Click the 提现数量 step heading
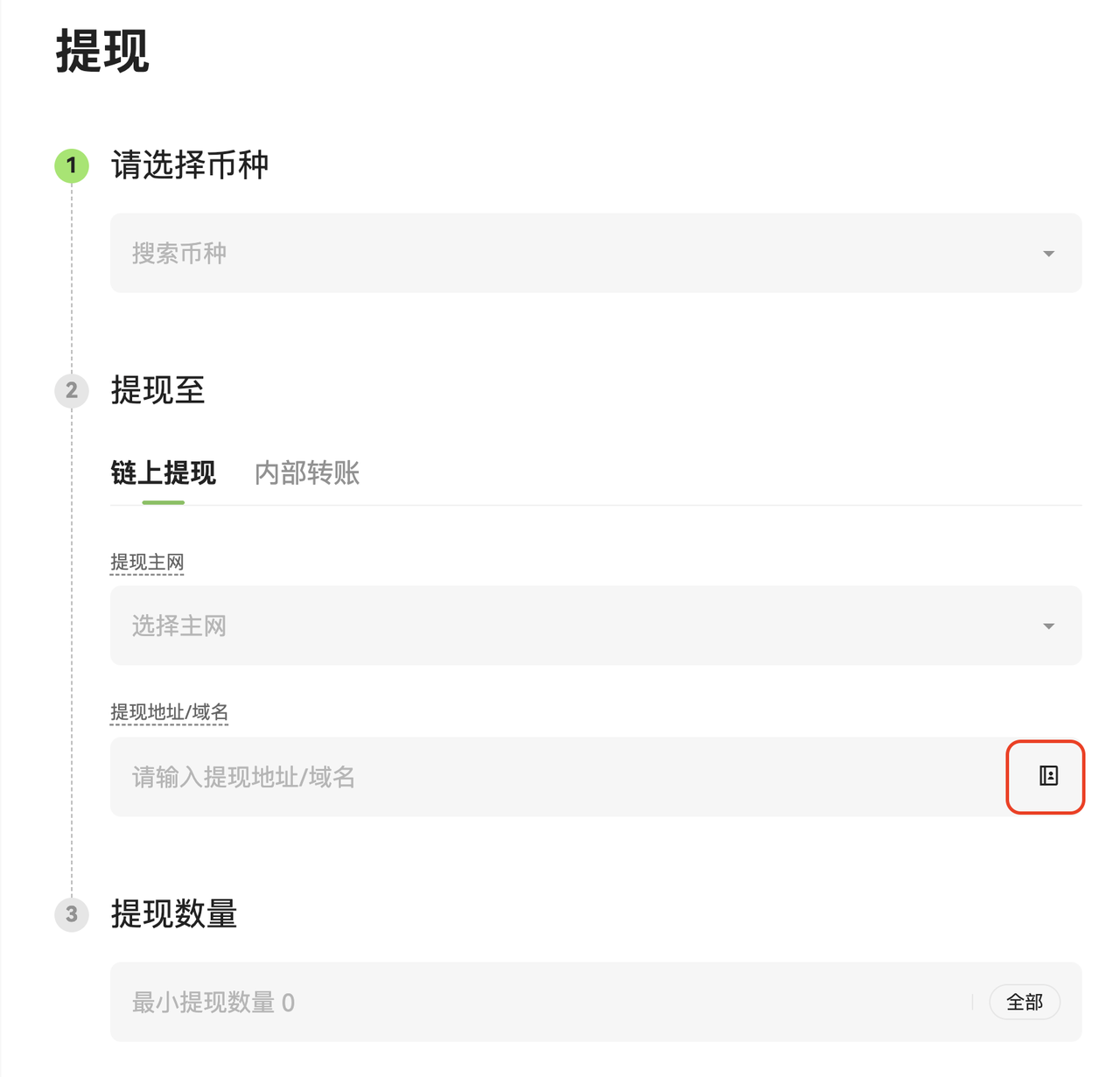The image size is (1120, 1077). [174, 914]
